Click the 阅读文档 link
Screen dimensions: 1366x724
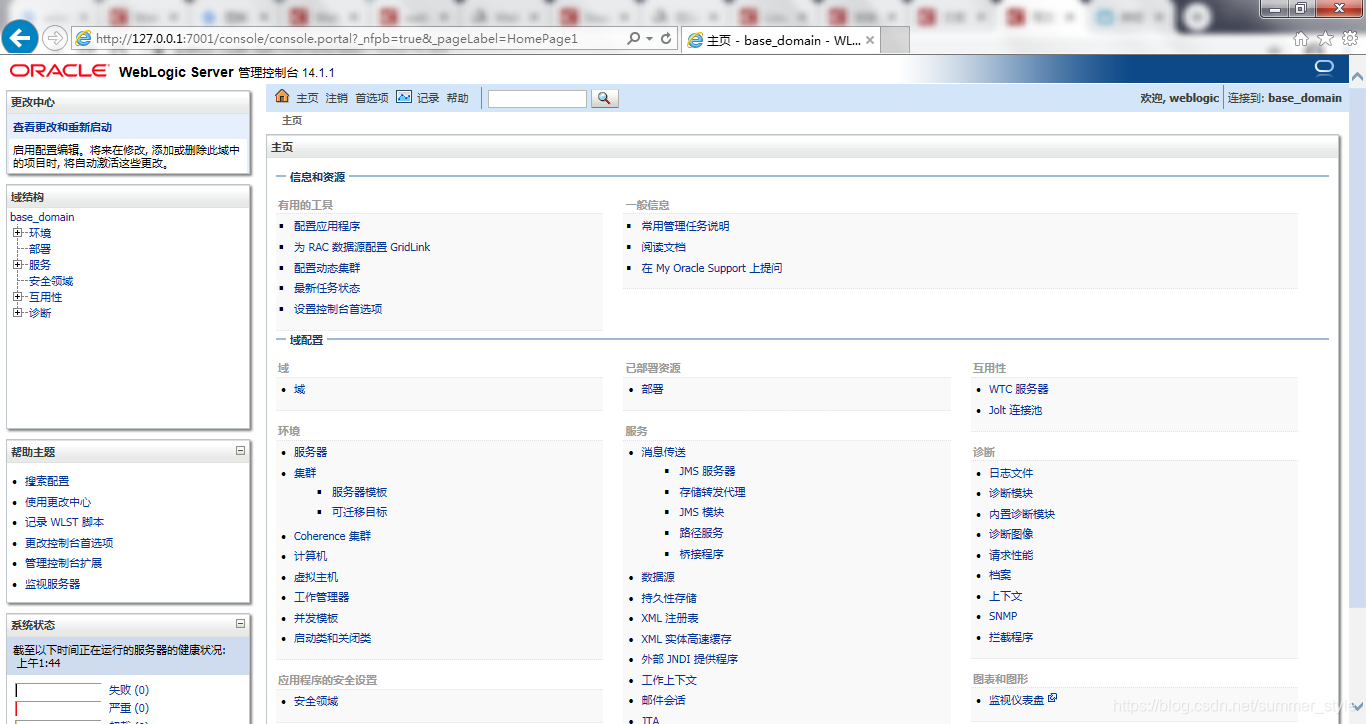point(663,247)
